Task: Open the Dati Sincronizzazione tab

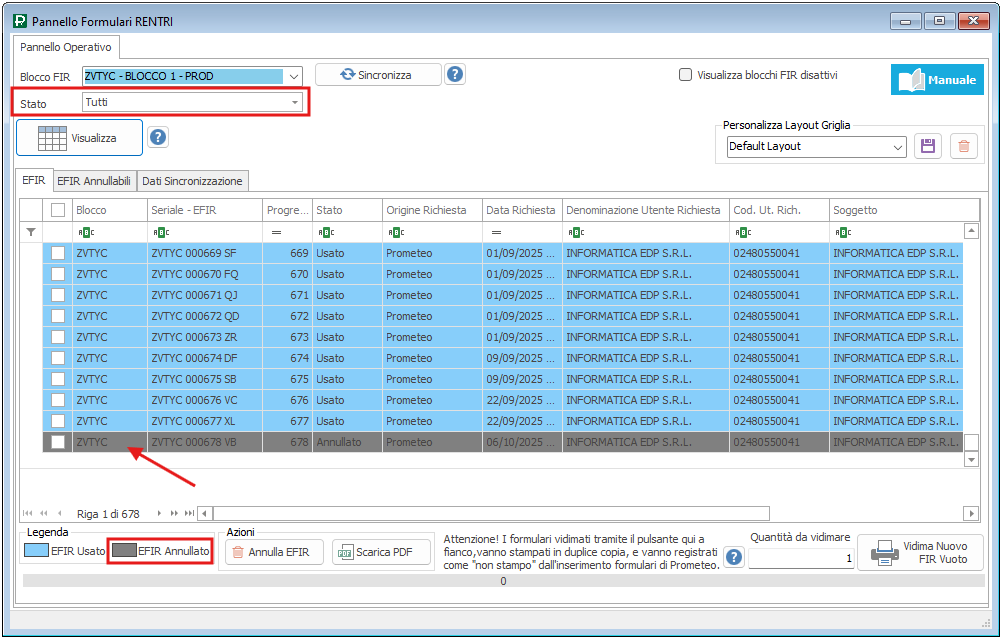Action: coord(192,181)
